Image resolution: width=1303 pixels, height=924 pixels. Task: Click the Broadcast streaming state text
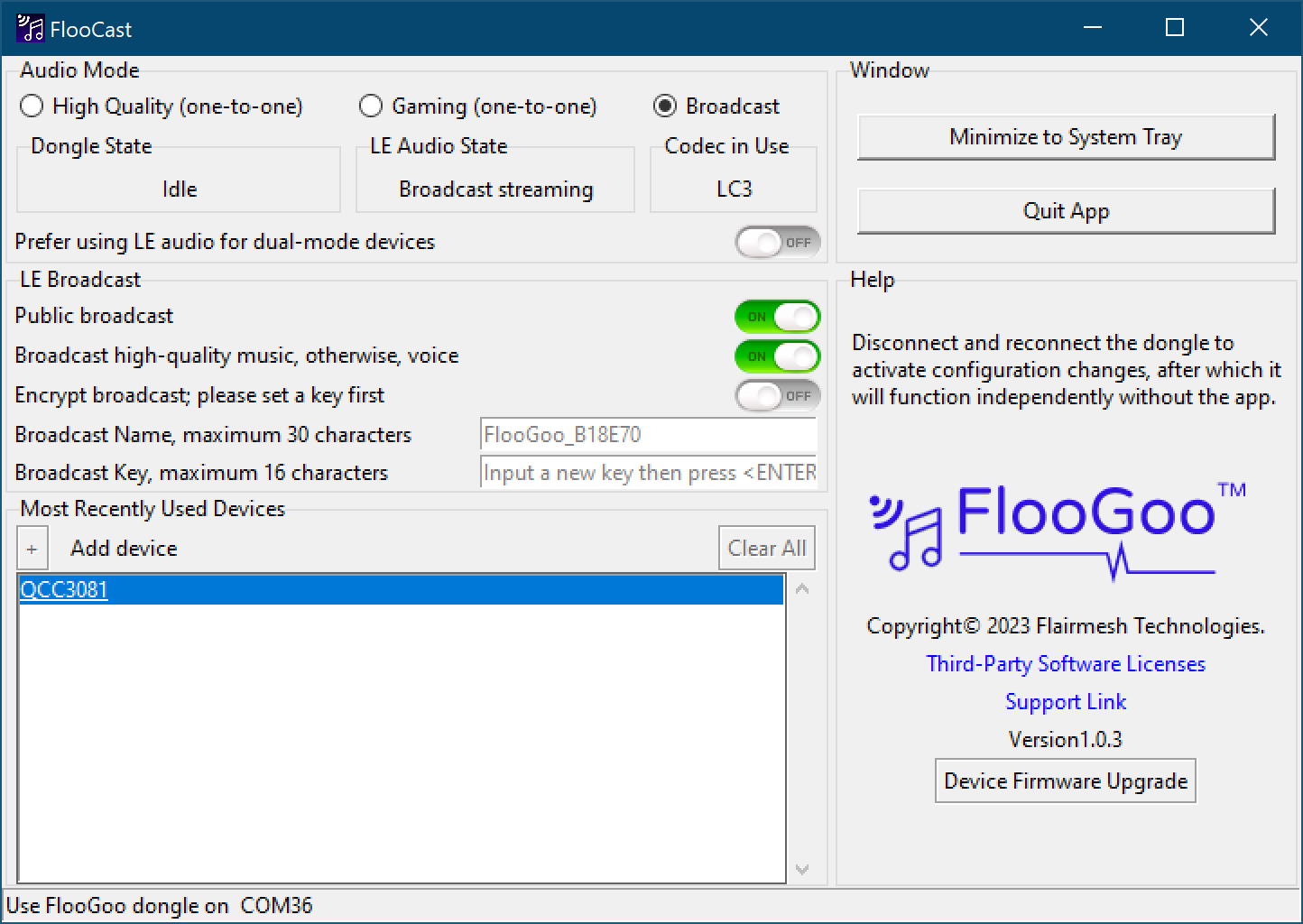(496, 189)
